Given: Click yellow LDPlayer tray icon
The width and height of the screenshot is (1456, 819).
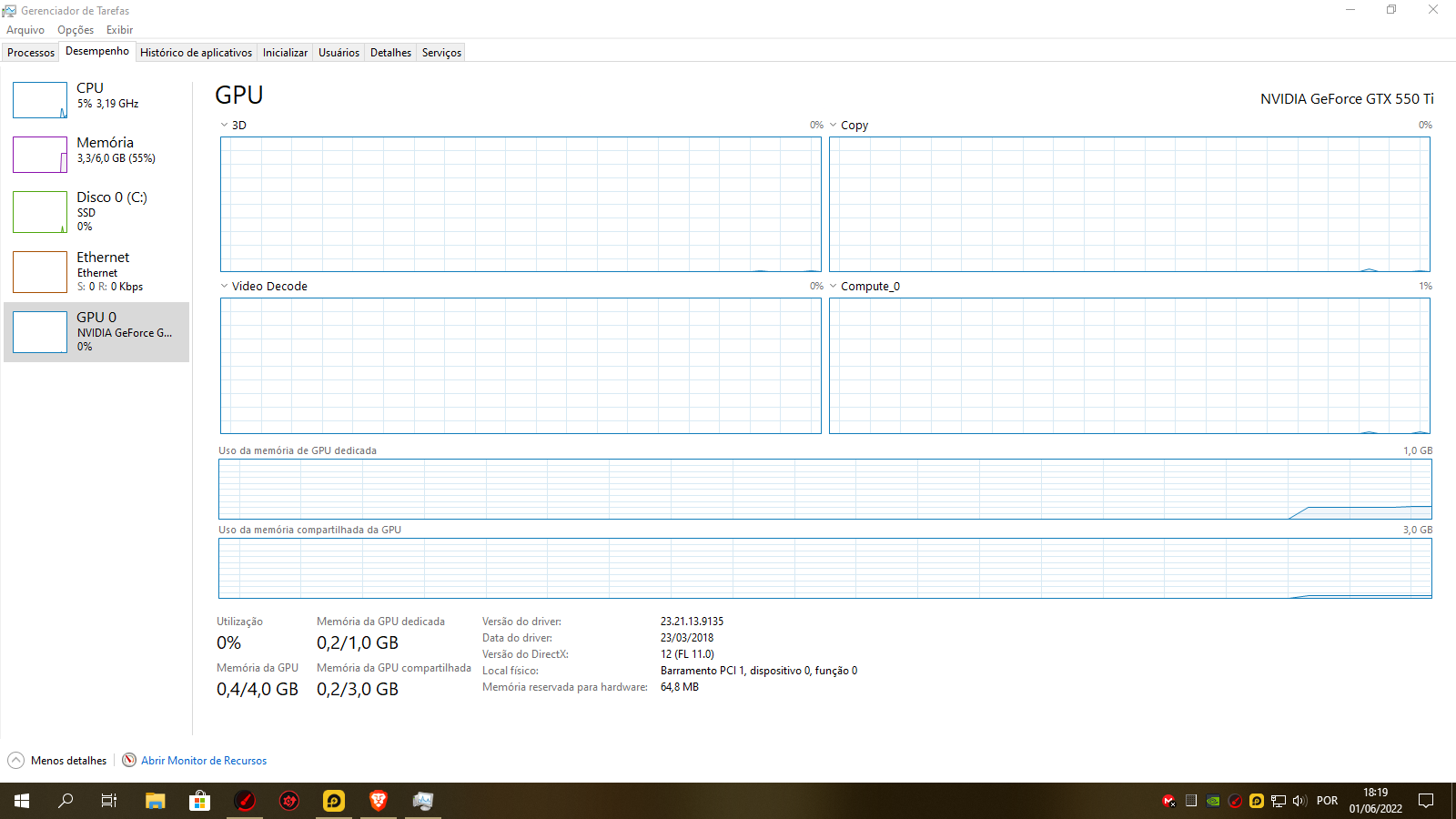Looking at the screenshot, I should click(x=1257, y=801).
